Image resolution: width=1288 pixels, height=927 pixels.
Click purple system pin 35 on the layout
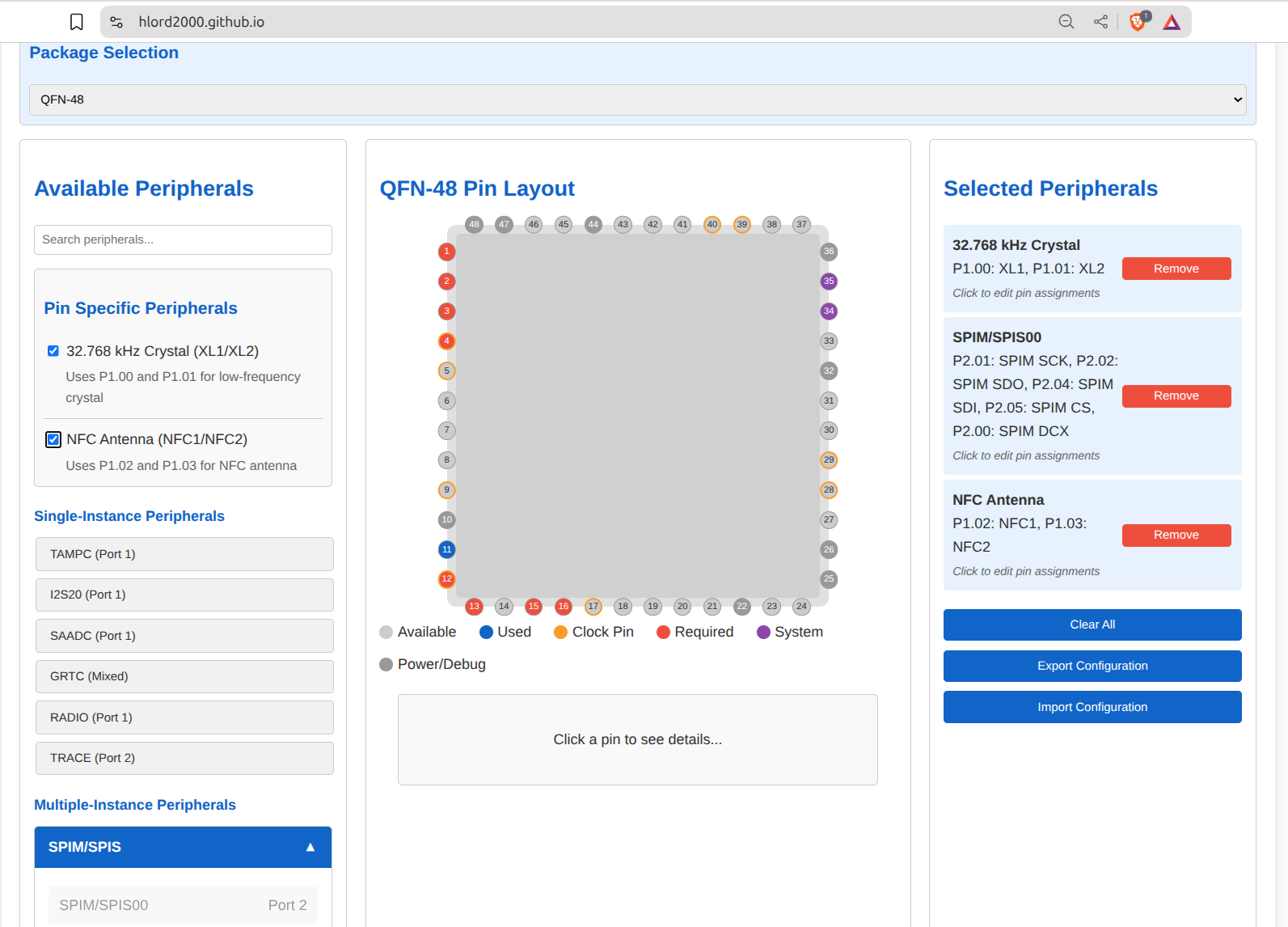(x=829, y=281)
